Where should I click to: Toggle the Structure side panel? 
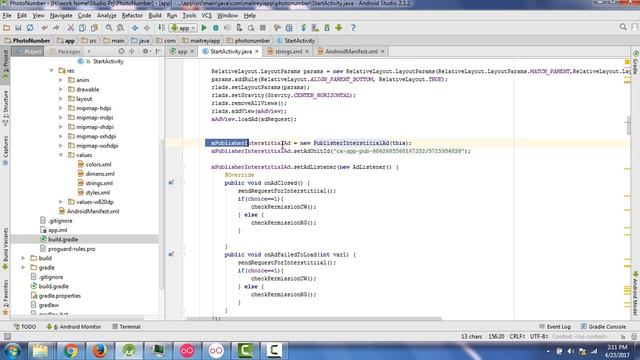point(5,108)
